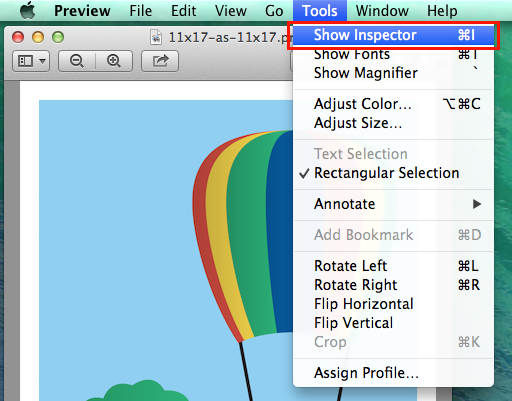This screenshot has height=401, width=512.
Task: Choose Assign Profile menu item
Action: (394, 373)
